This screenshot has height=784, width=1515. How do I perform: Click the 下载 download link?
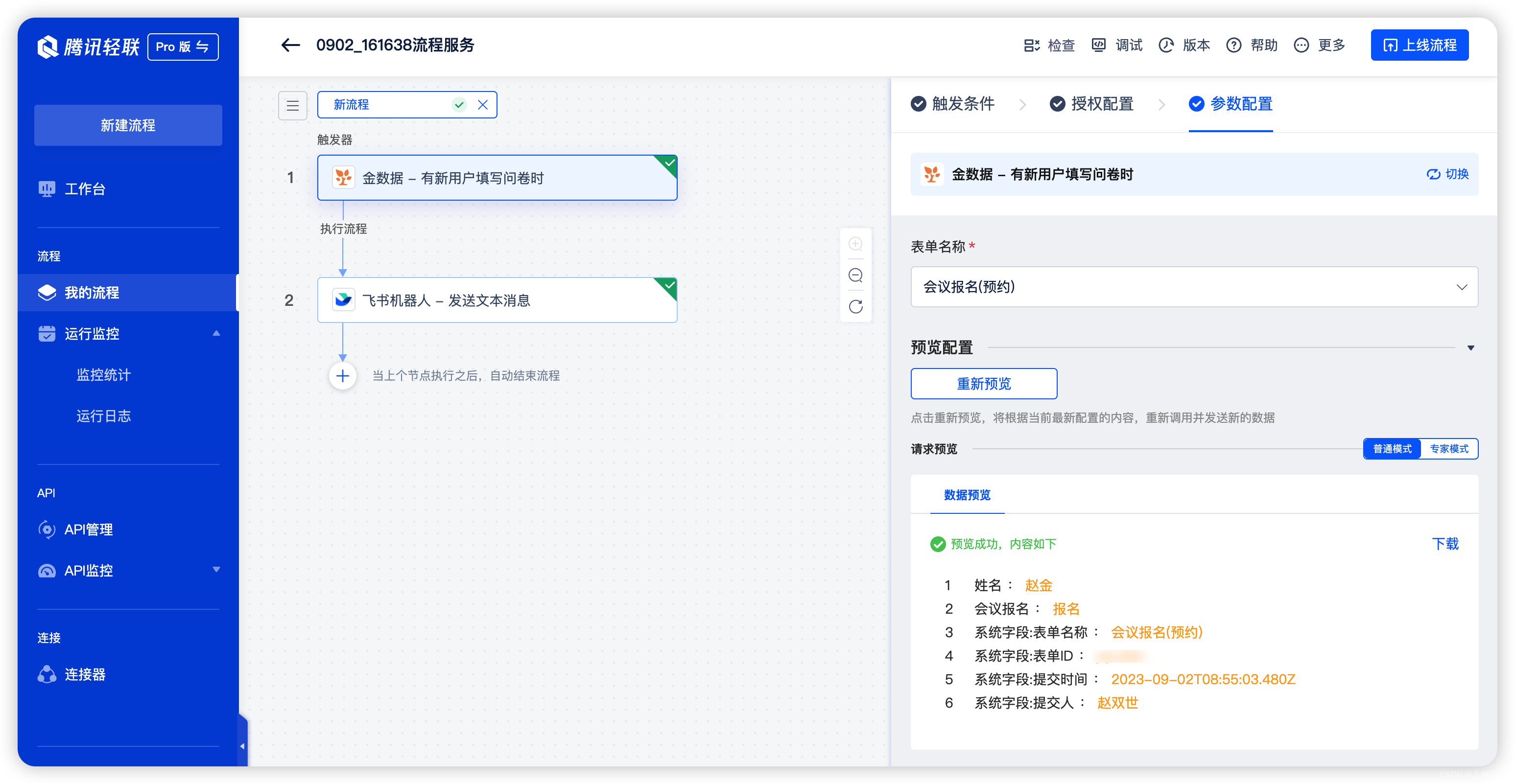(1445, 544)
